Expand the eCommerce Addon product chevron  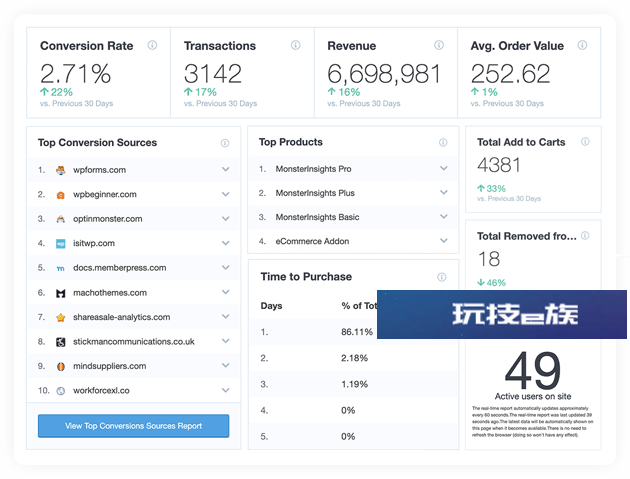click(x=444, y=240)
